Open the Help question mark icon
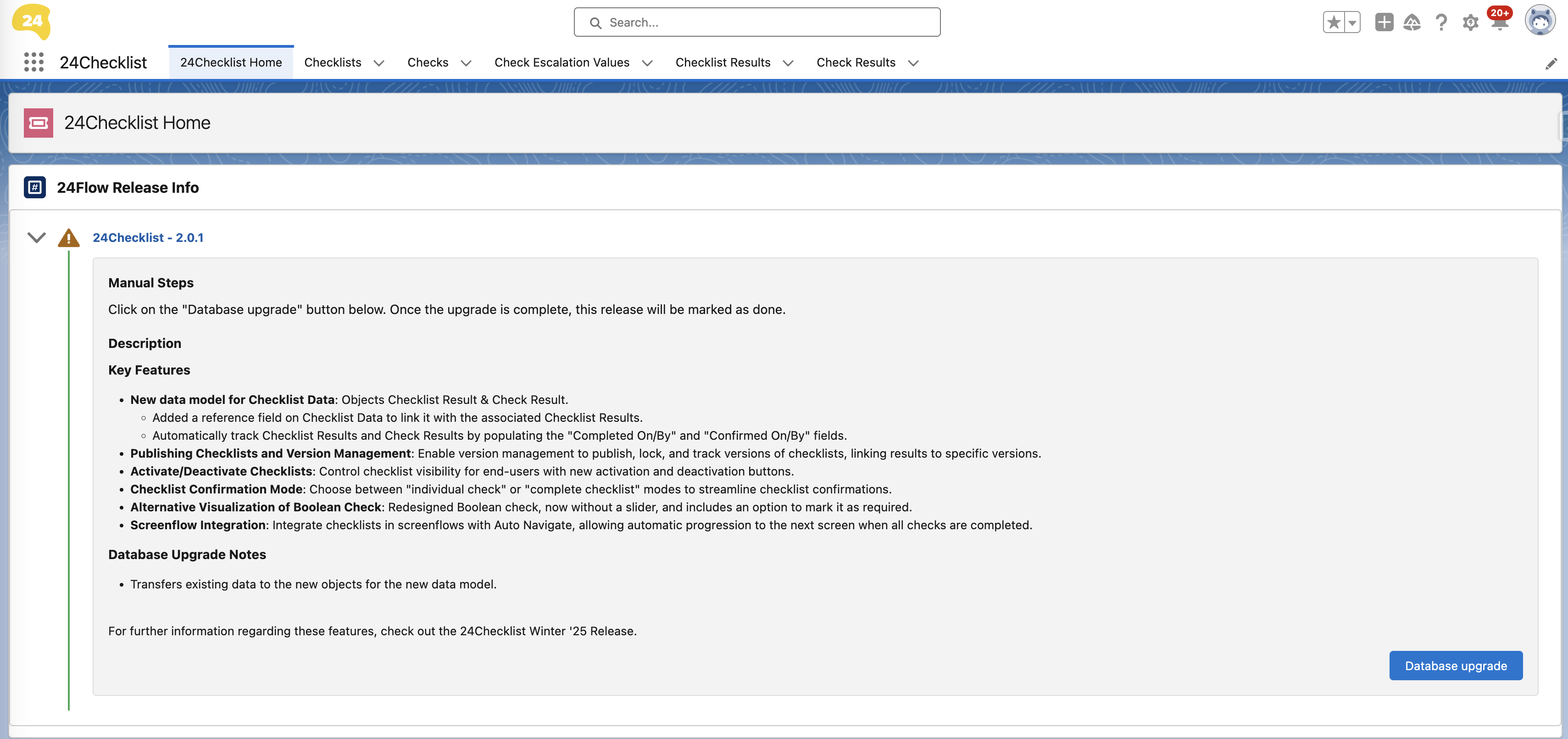This screenshot has height=739, width=1568. pos(1441,22)
